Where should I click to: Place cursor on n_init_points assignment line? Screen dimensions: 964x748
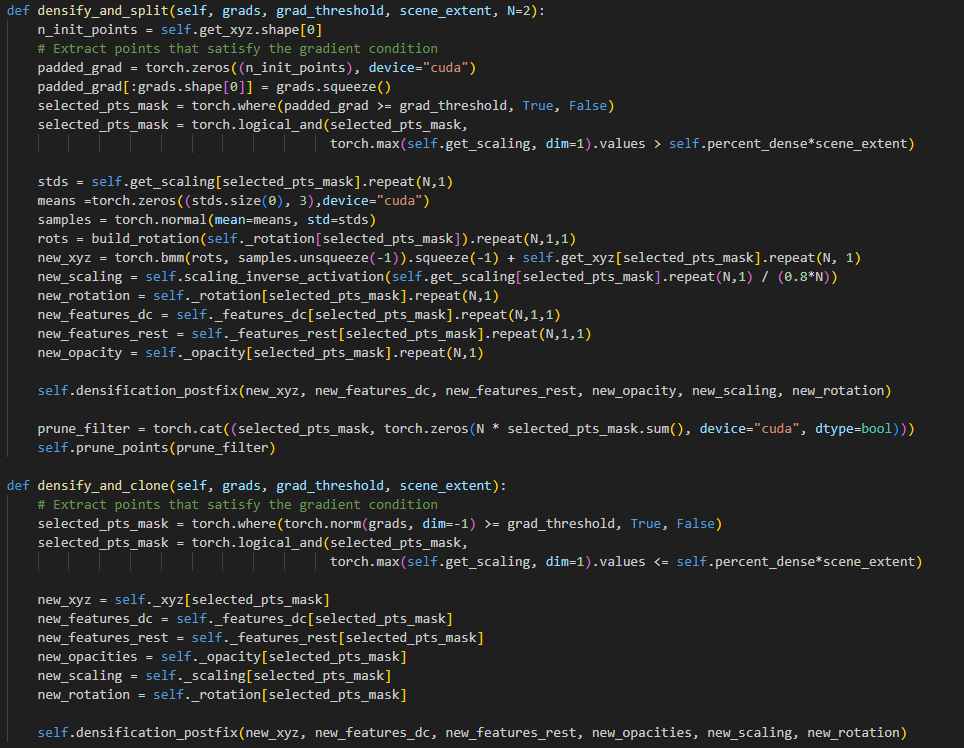pyautogui.click(x=180, y=30)
